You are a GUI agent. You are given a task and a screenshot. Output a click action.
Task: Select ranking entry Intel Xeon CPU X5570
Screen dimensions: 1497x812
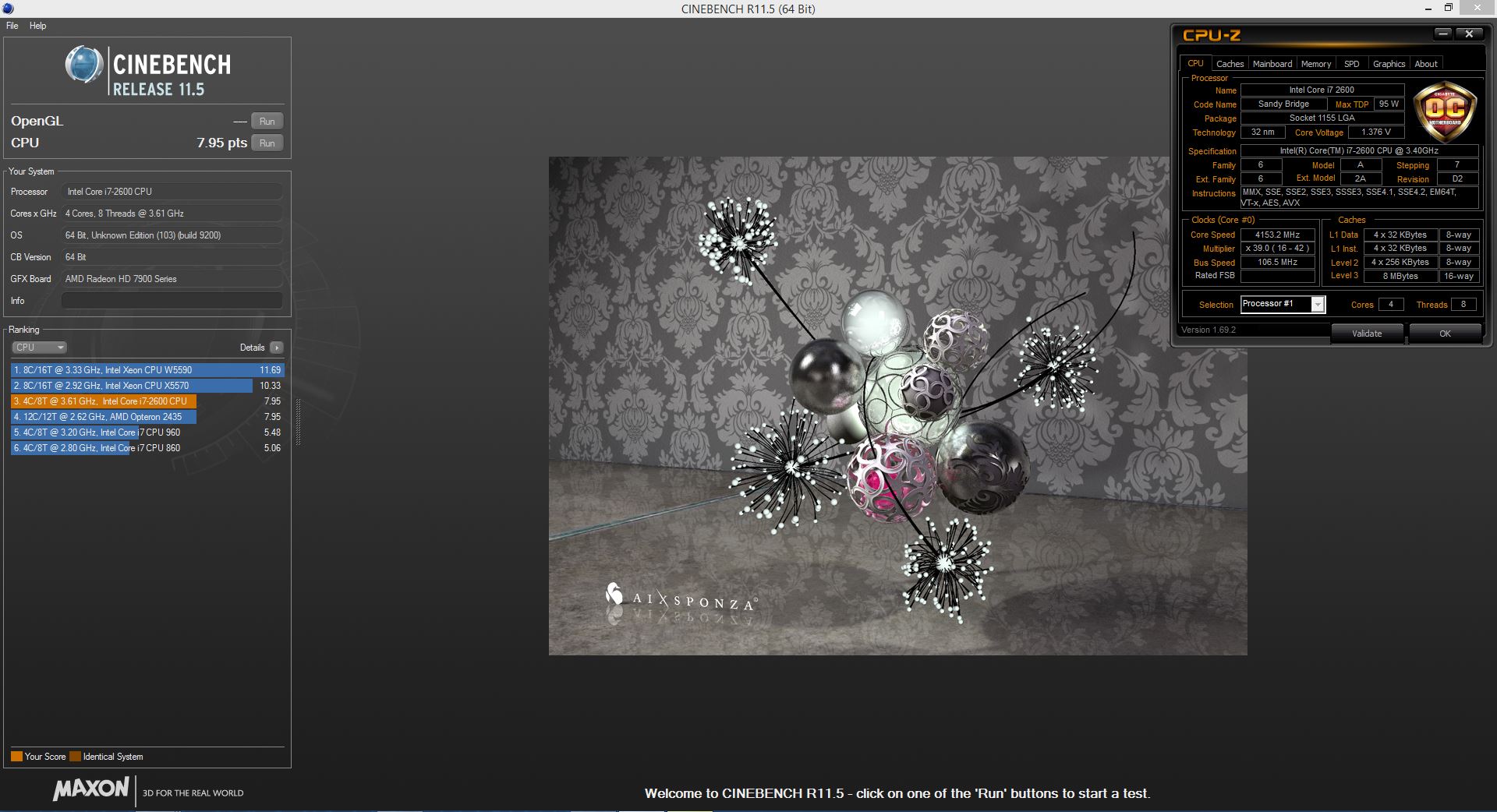[x=147, y=386]
